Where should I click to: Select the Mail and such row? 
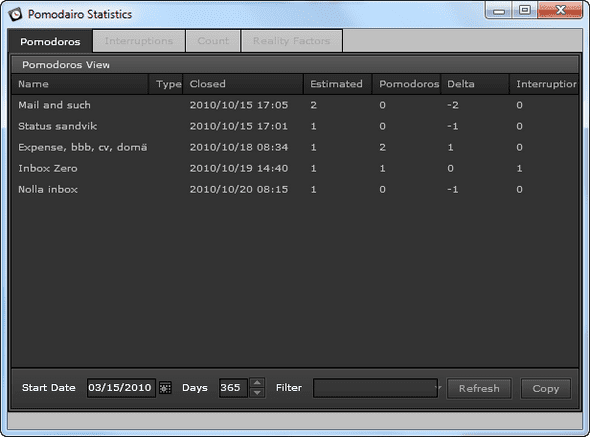(x=295, y=105)
